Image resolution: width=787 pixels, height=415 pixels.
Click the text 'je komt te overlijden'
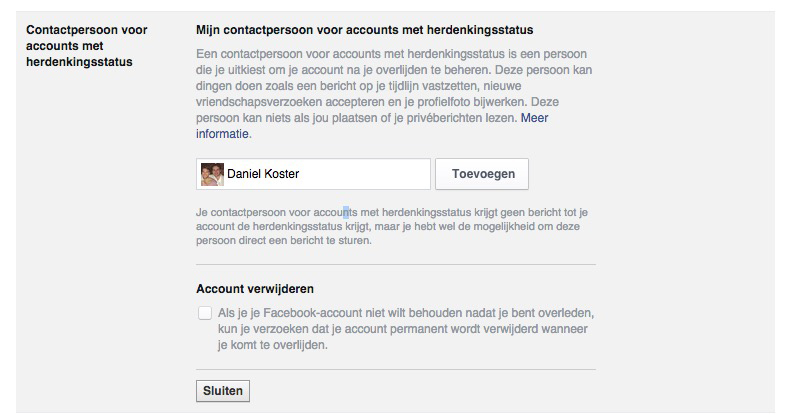tap(272, 345)
